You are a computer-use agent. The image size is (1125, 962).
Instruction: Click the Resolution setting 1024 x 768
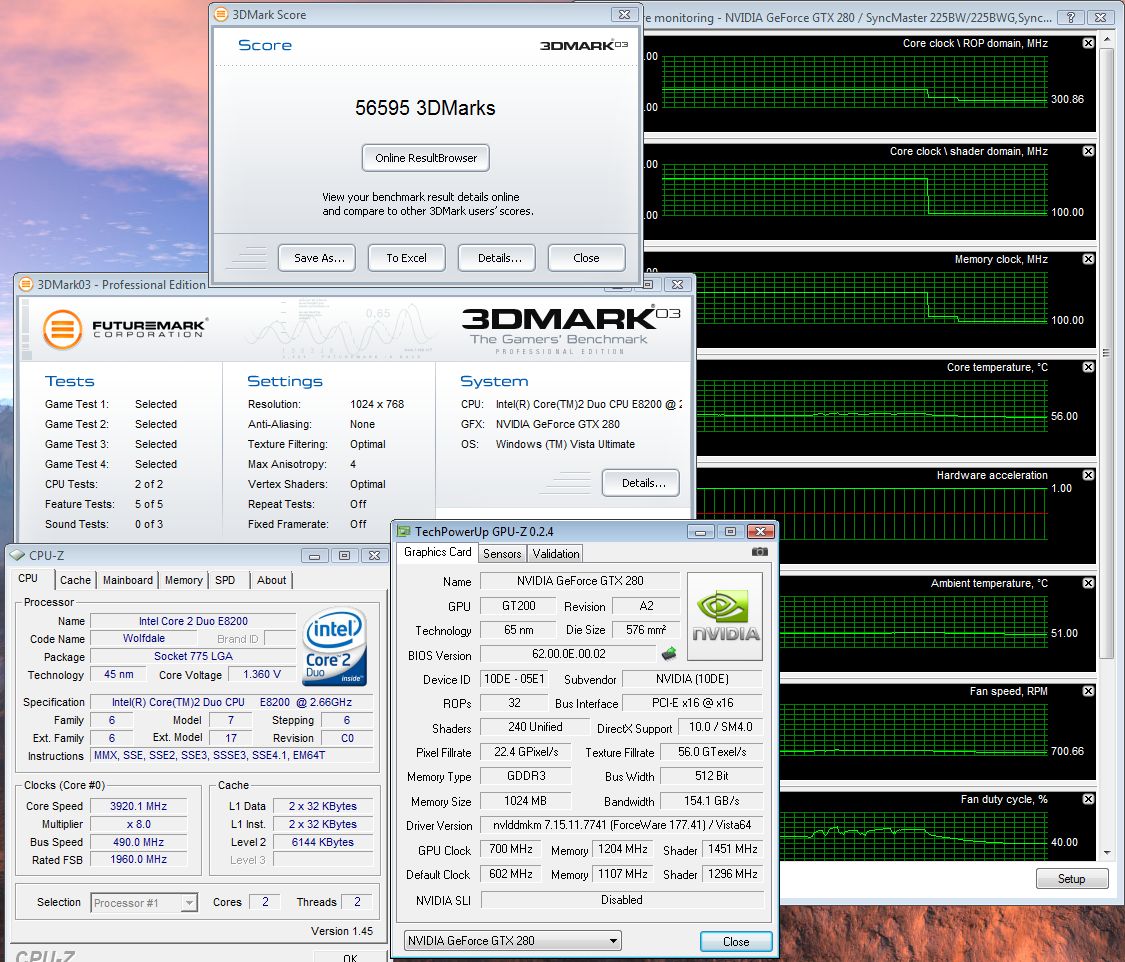pyautogui.click(x=377, y=404)
